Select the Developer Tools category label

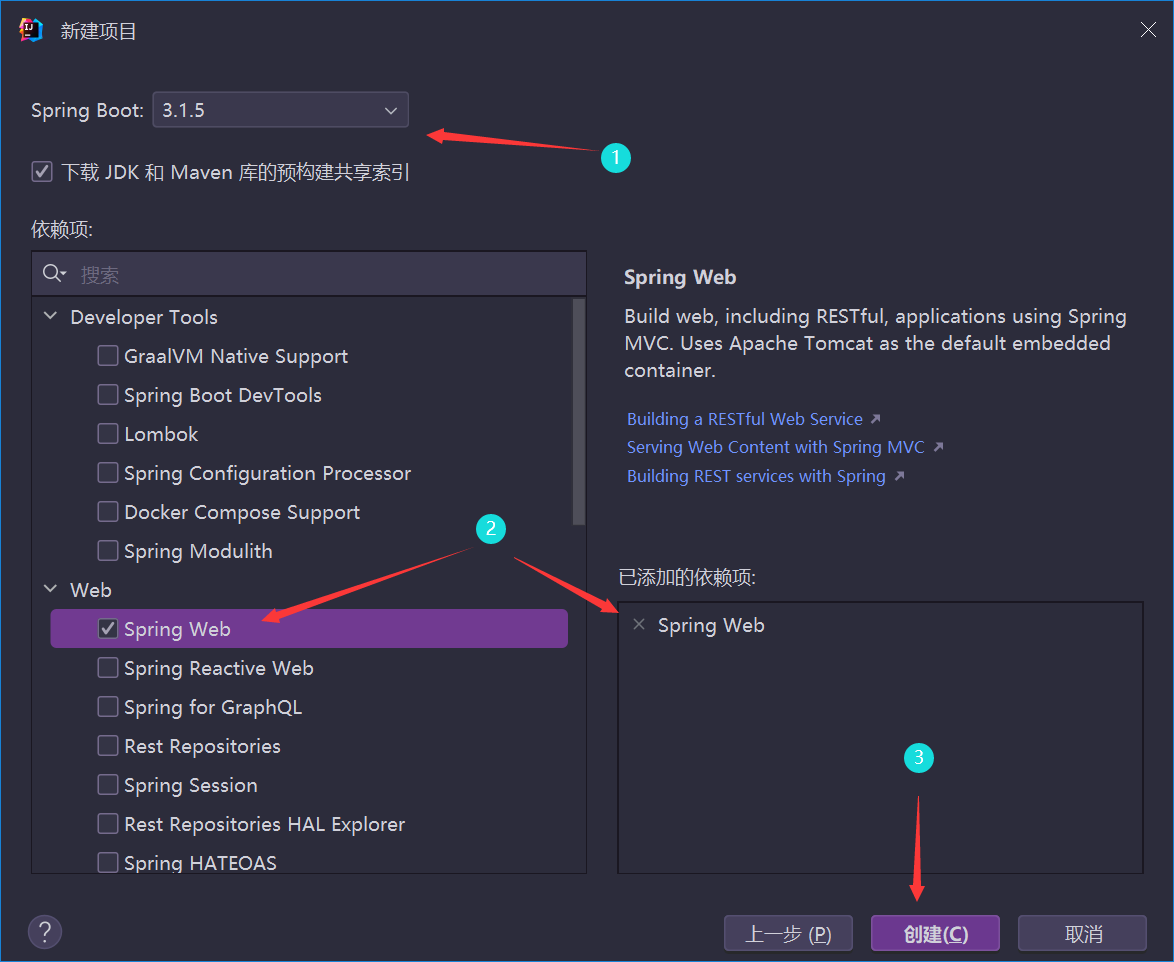point(144,317)
